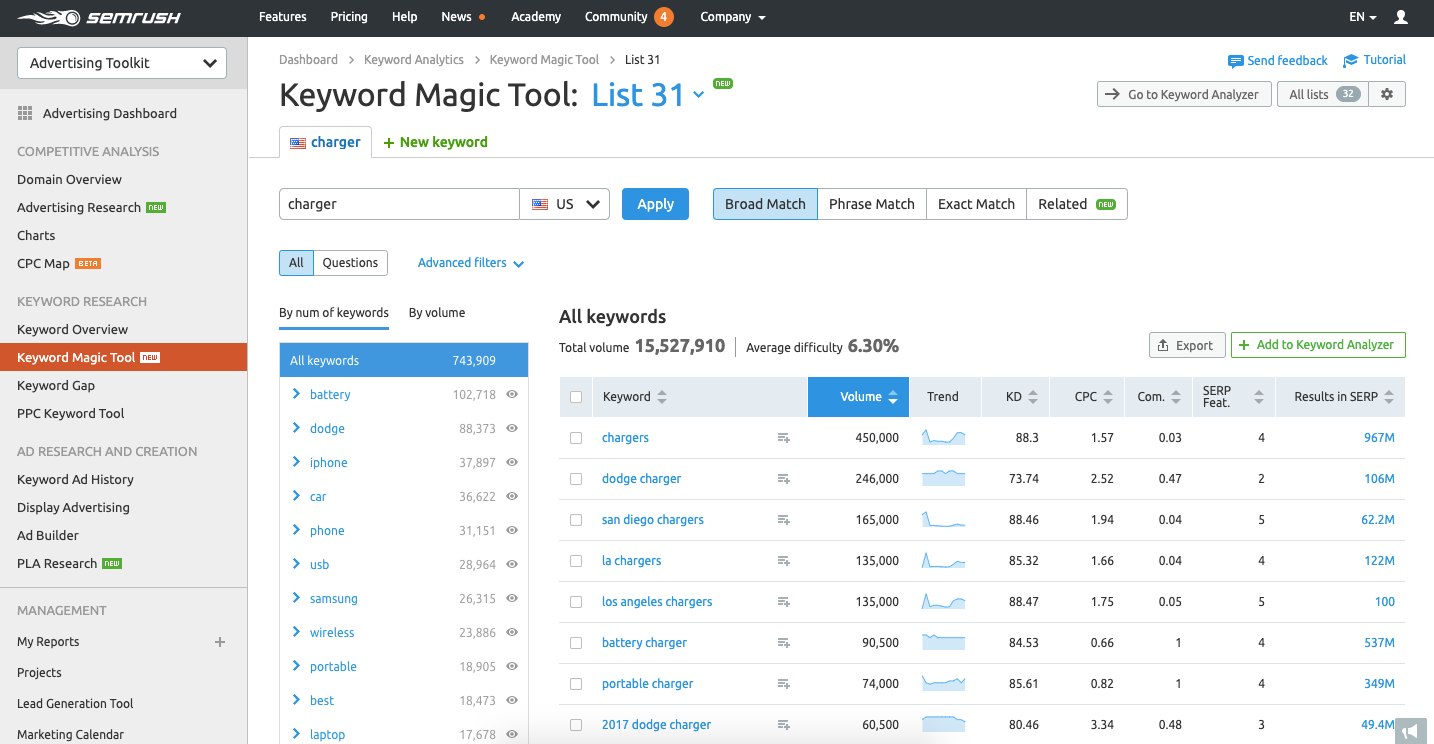
Task: Click add-to-list icon for battery charger
Action: 784,643
